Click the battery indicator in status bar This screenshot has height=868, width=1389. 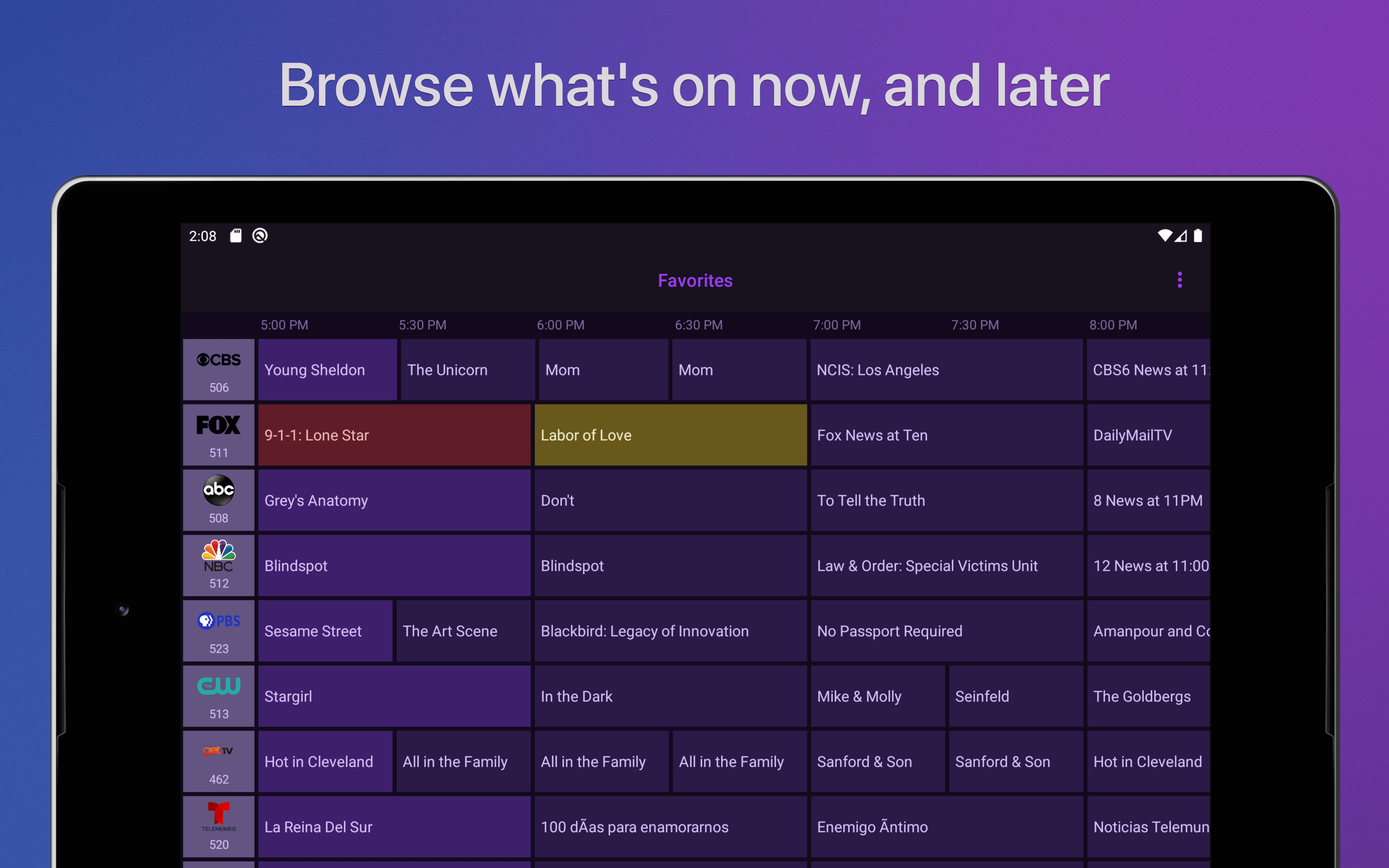point(1199,235)
